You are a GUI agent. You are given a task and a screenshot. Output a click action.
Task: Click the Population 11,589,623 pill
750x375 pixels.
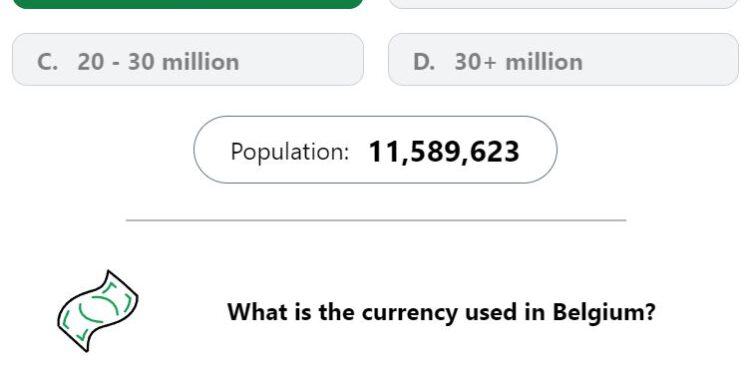(375, 150)
